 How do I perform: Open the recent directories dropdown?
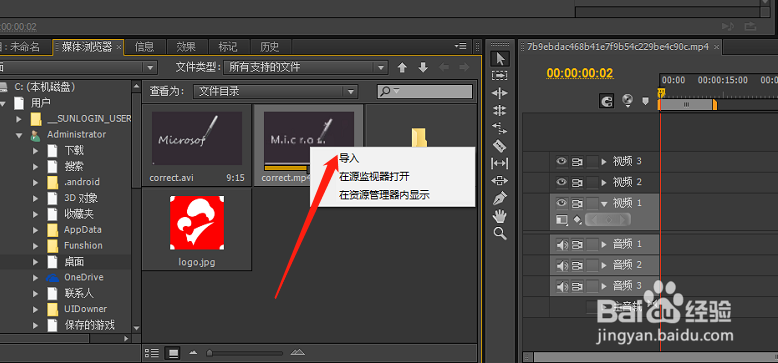click(78, 67)
